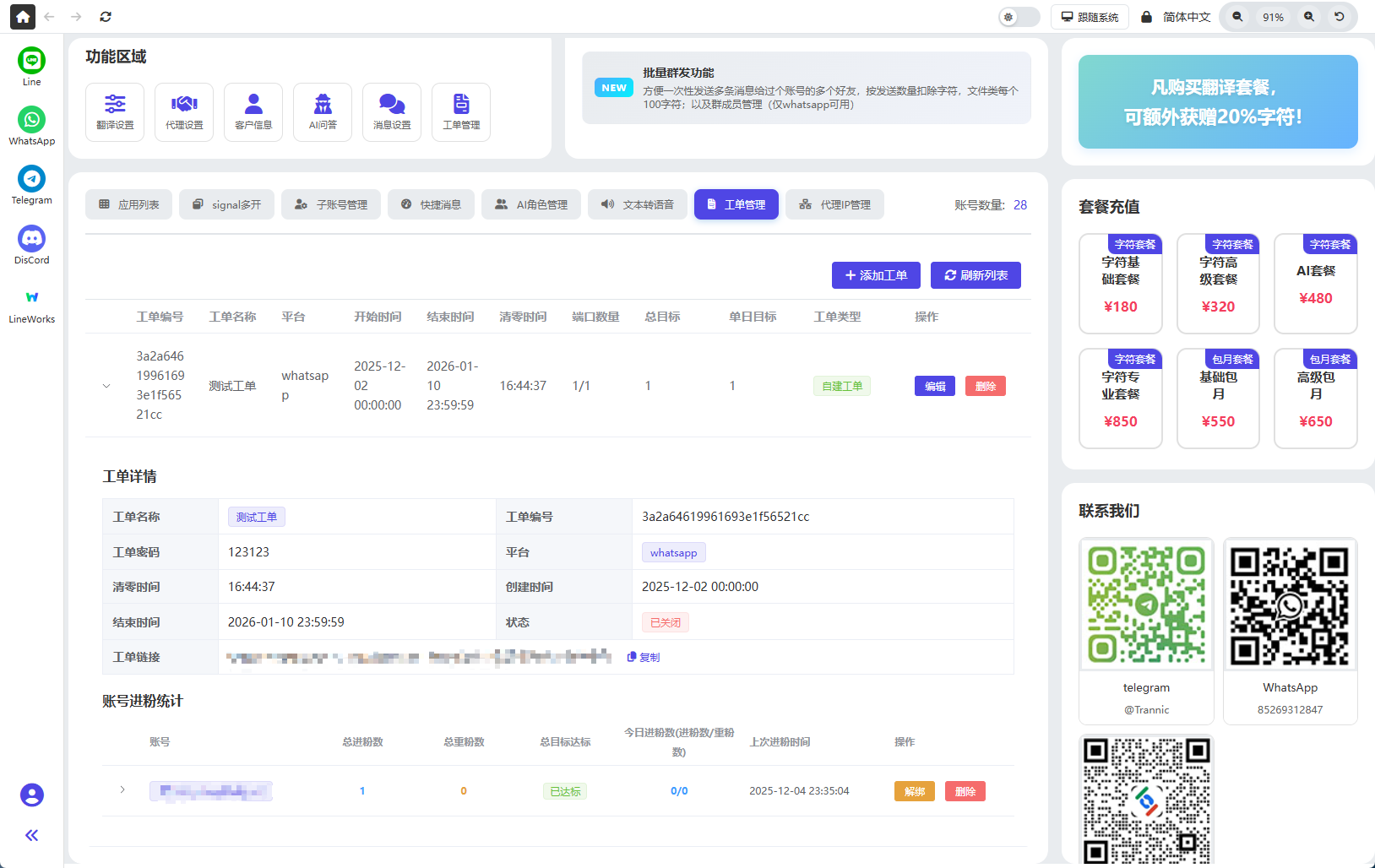Open the 翻译设置 function tile
The height and width of the screenshot is (868, 1375).
click(115, 112)
